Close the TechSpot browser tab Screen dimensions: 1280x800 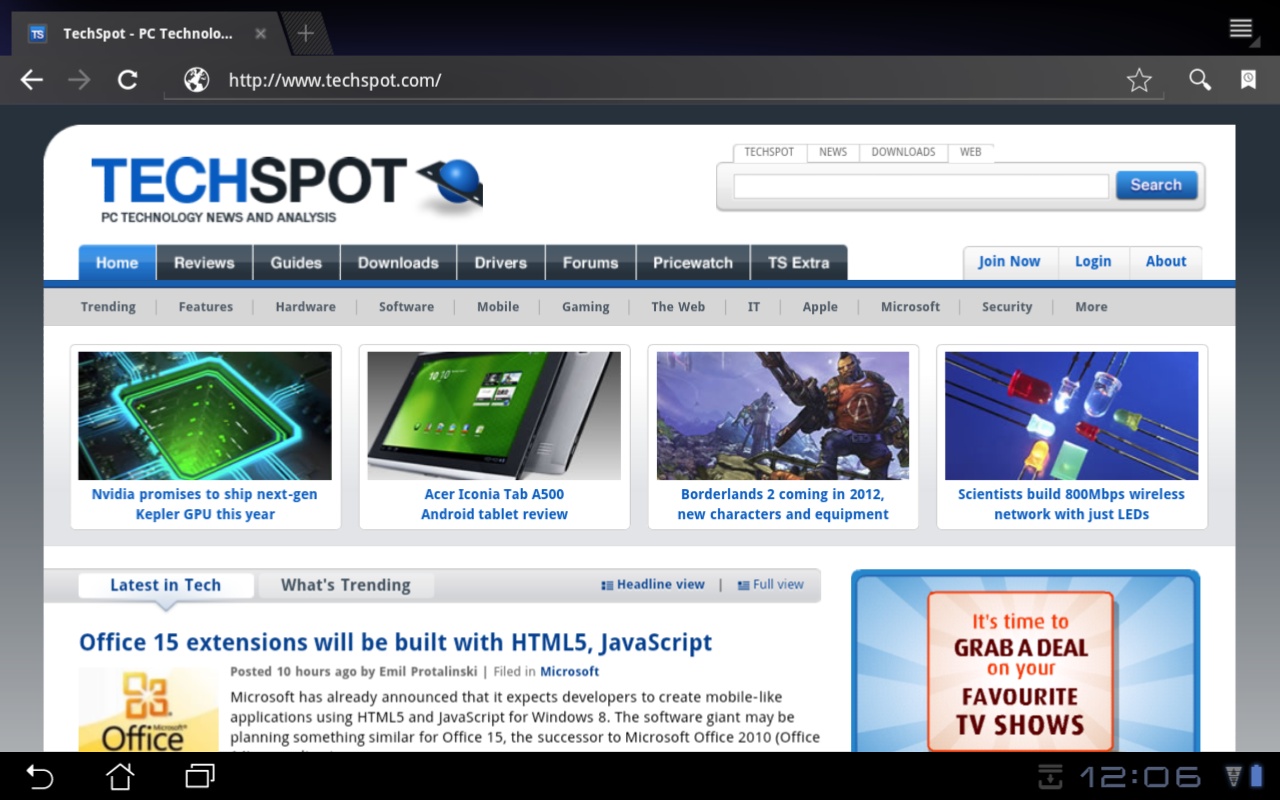click(x=260, y=33)
